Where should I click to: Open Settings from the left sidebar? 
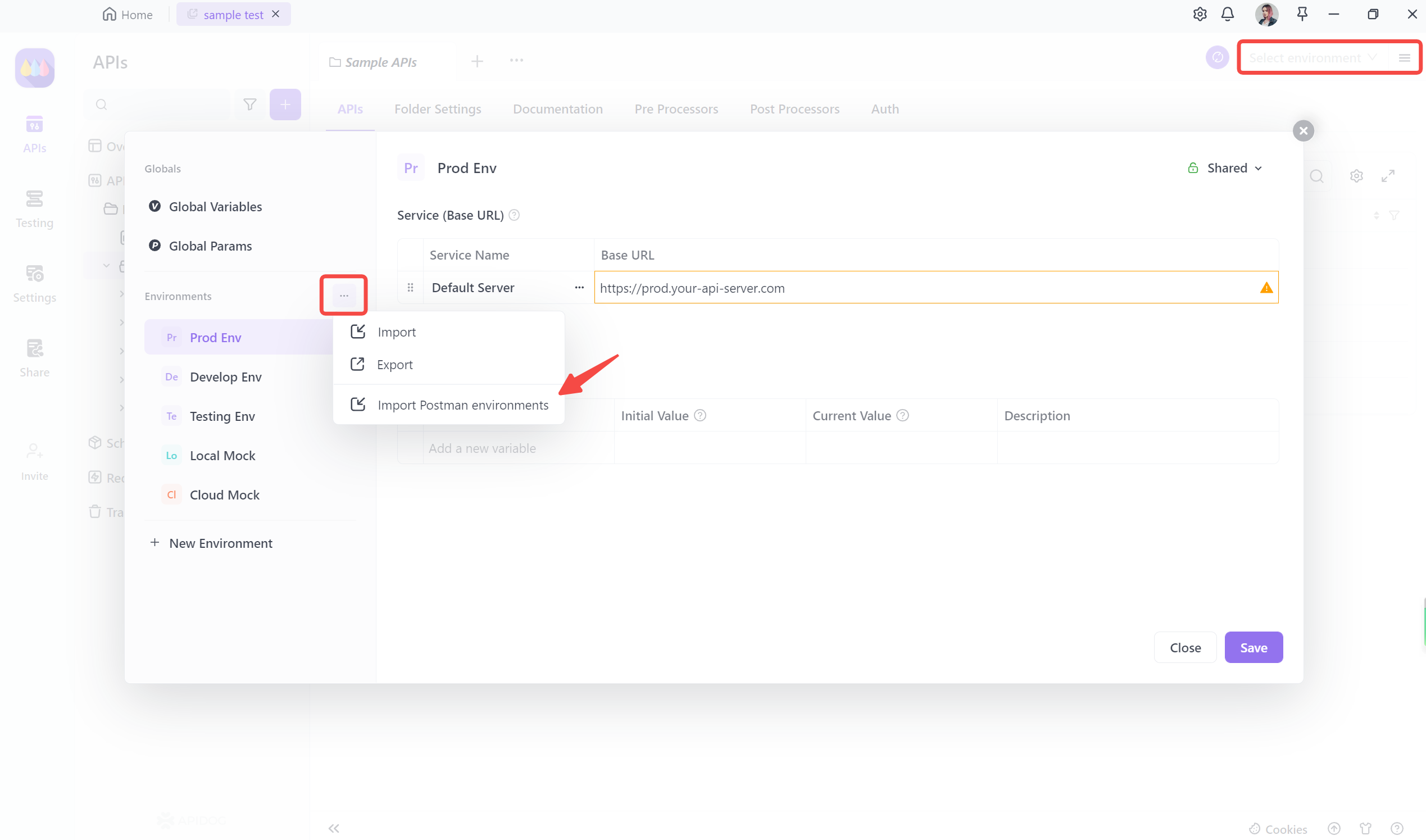[34, 283]
